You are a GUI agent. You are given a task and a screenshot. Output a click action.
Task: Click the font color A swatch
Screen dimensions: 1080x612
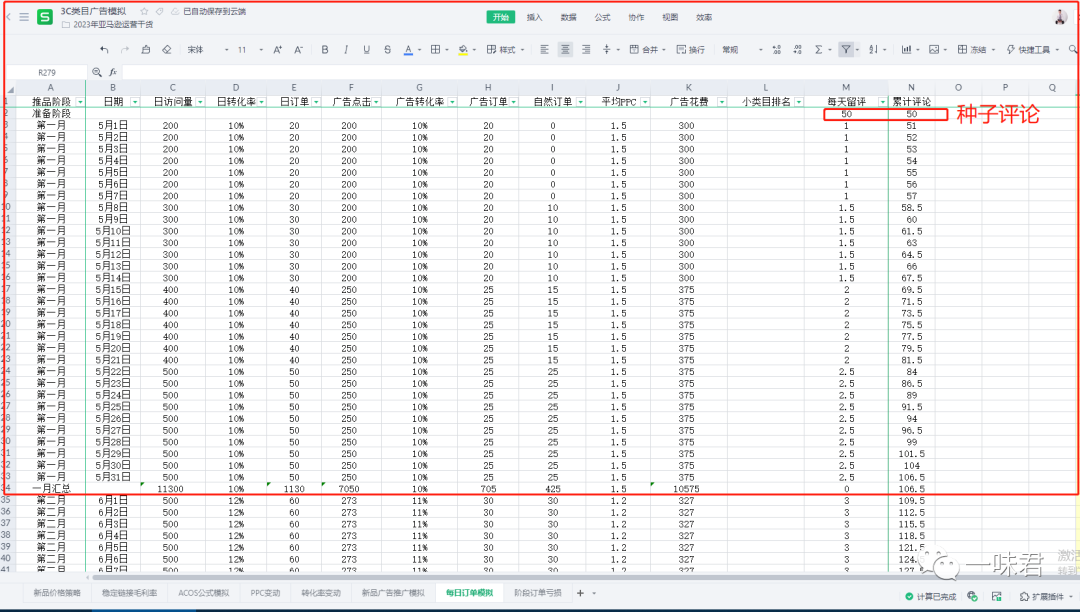(407, 49)
